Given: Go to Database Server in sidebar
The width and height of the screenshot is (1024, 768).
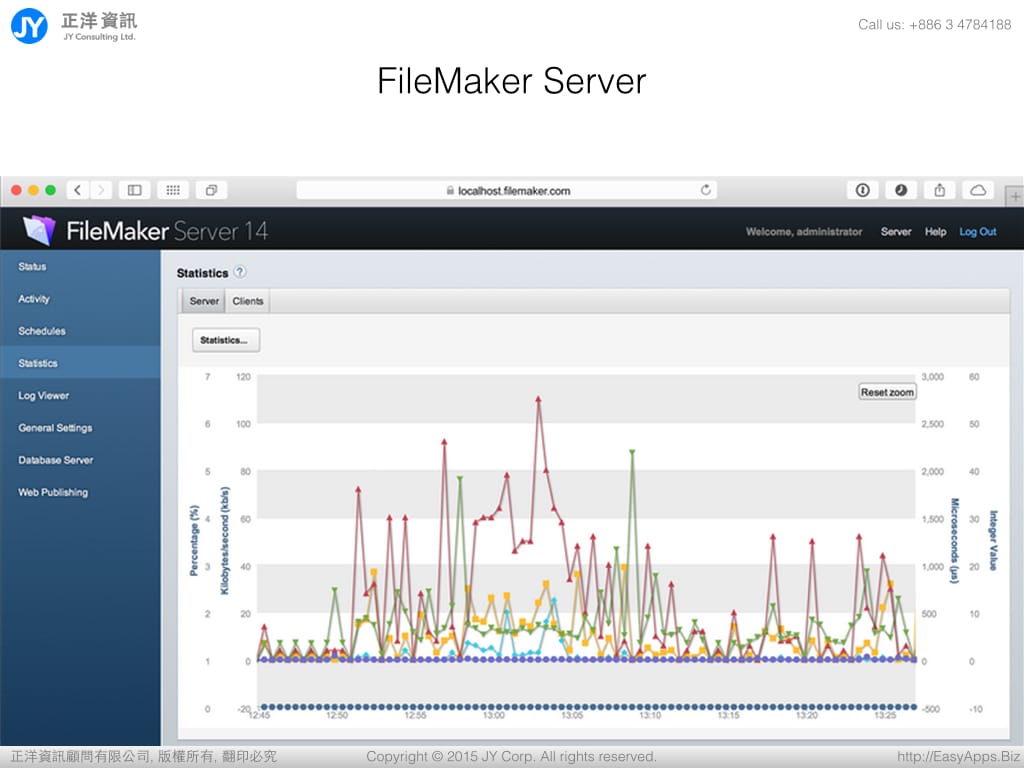Looking at the screenshot, I should (56, 460).
